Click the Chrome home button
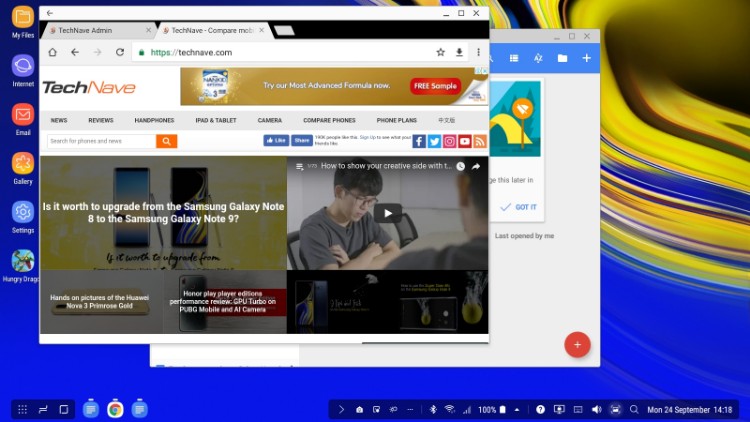Screen dimensions: 750x422 [53, 52]
